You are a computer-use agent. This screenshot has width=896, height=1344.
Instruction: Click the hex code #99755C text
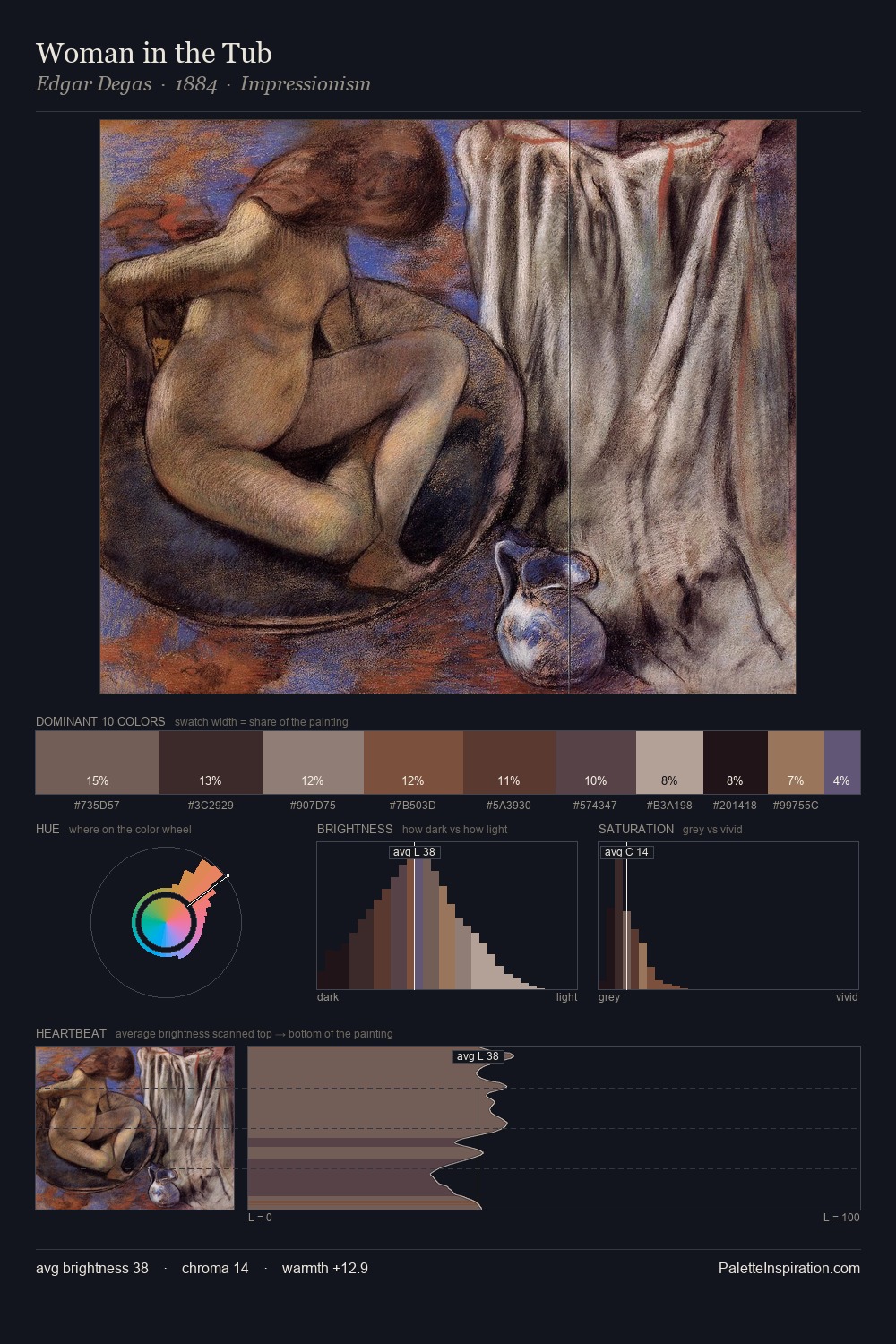coord(796,806)
